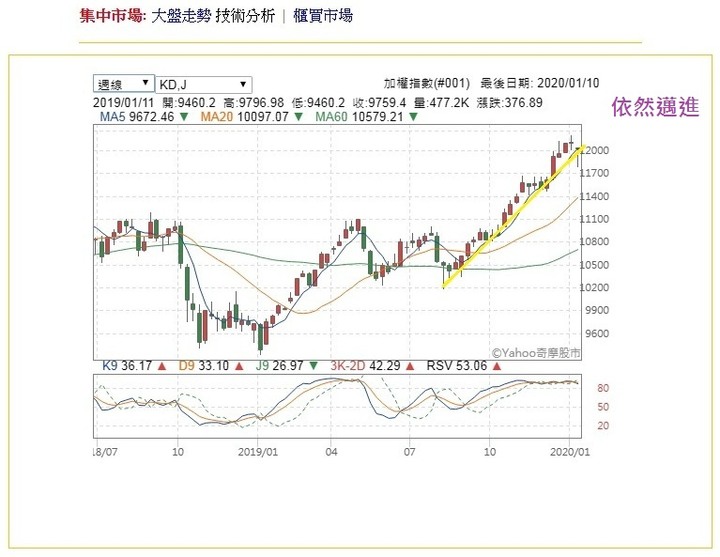Open the KD,J indicator dropdown
720x557 pixels.
pos(204,84)
